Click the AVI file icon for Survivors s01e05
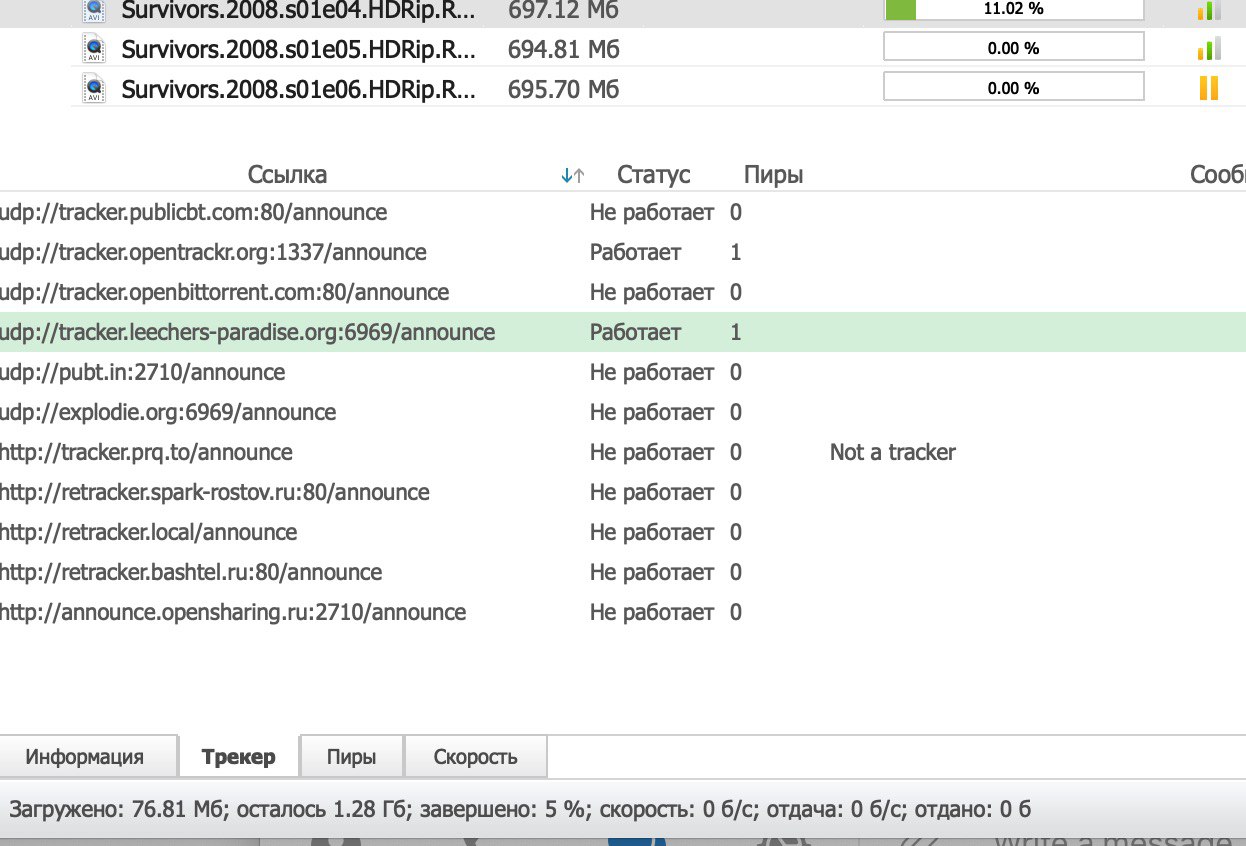 pos(93,48)
